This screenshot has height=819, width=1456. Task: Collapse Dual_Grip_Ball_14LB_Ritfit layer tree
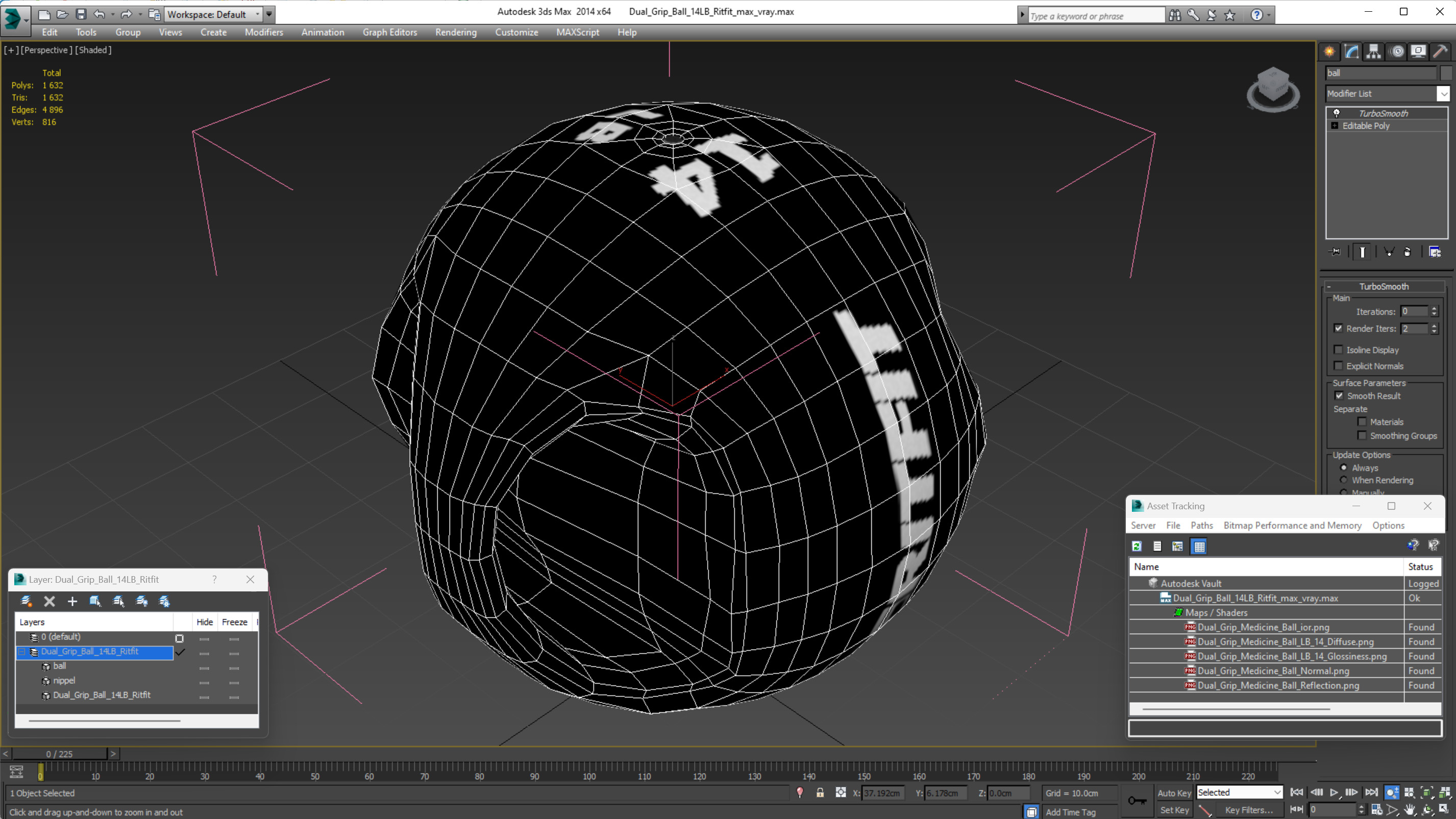point(22,652)
